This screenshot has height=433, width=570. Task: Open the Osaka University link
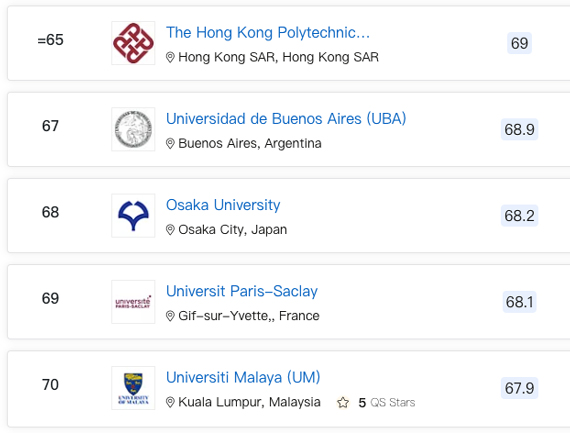point(223,205)
